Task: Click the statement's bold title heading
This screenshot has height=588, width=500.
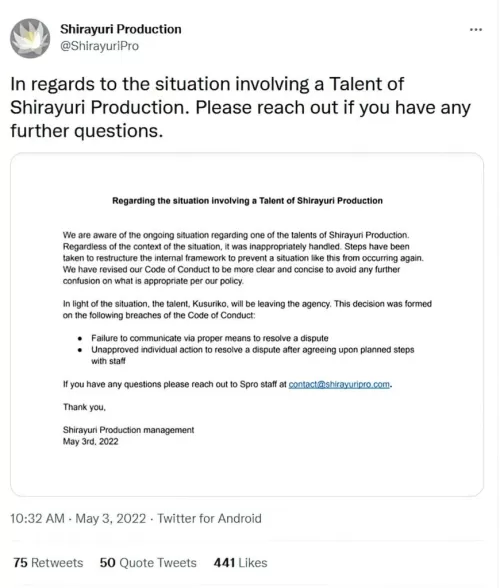Action: coord(248,201)
